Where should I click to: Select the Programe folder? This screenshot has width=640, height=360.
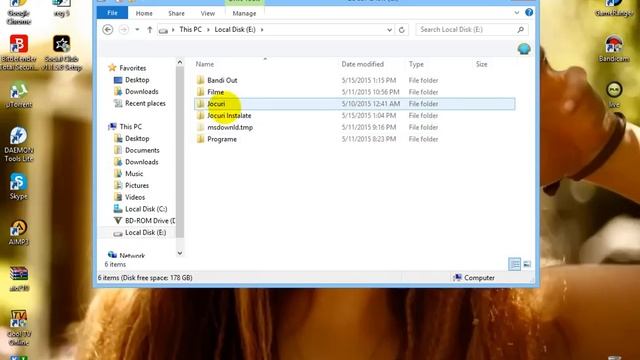pyautogui.click(x=222, y=139)
